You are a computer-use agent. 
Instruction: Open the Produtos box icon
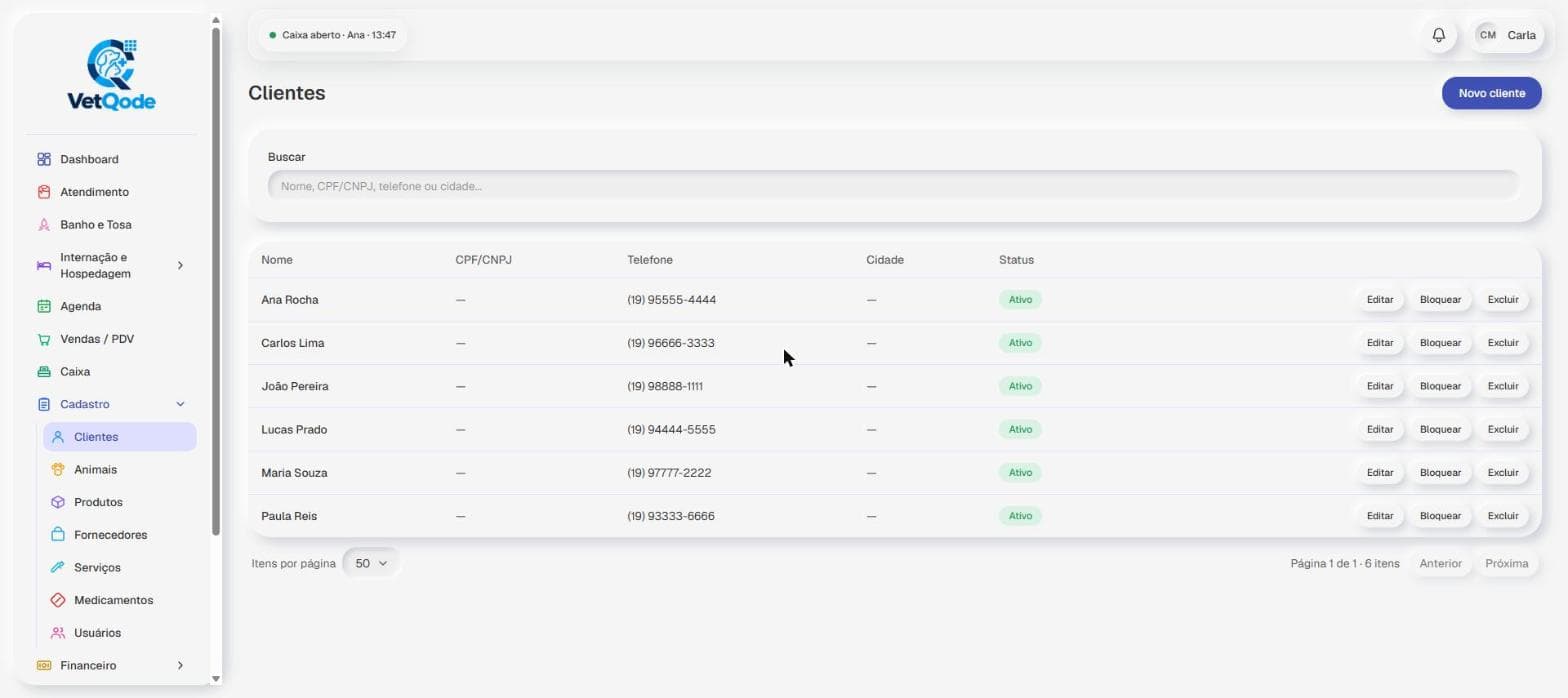pos(58,502)
